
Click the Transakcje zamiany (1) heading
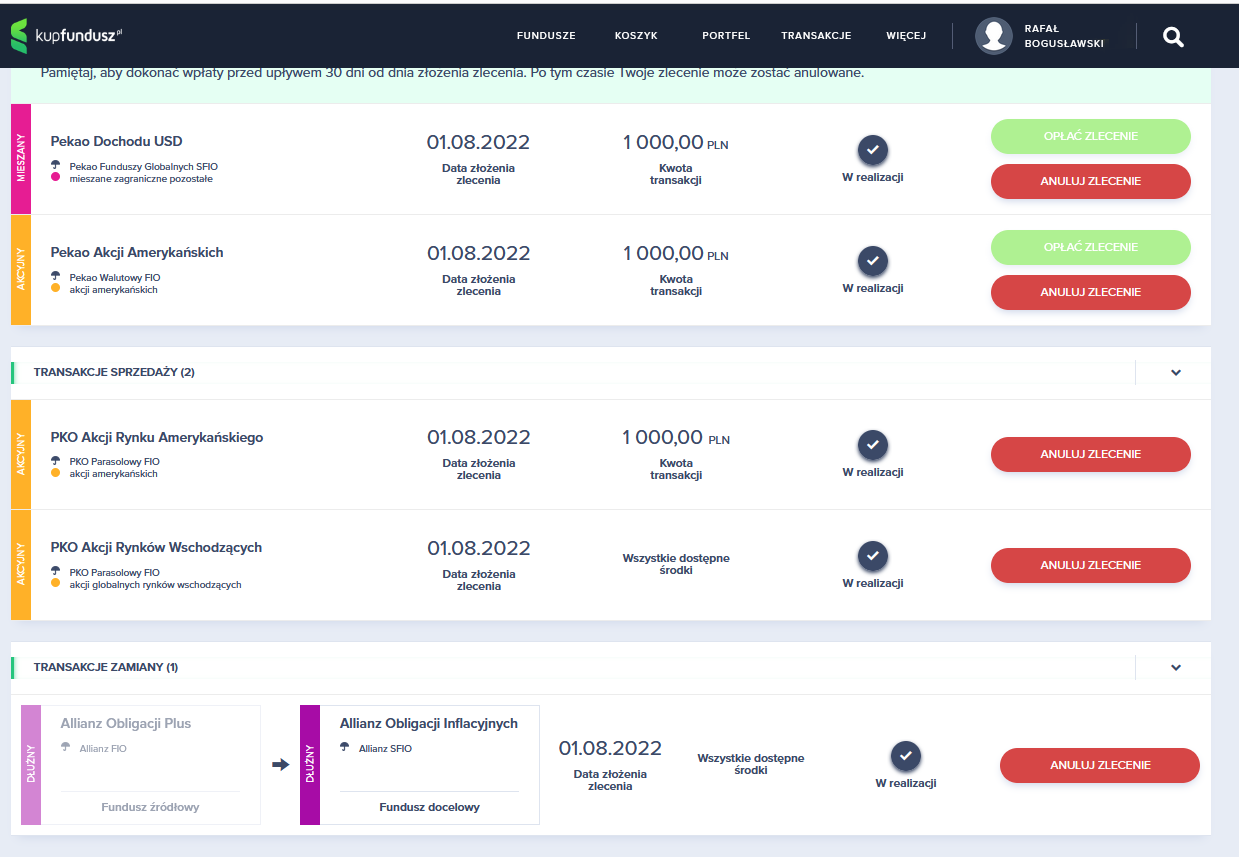coord(106,667)
